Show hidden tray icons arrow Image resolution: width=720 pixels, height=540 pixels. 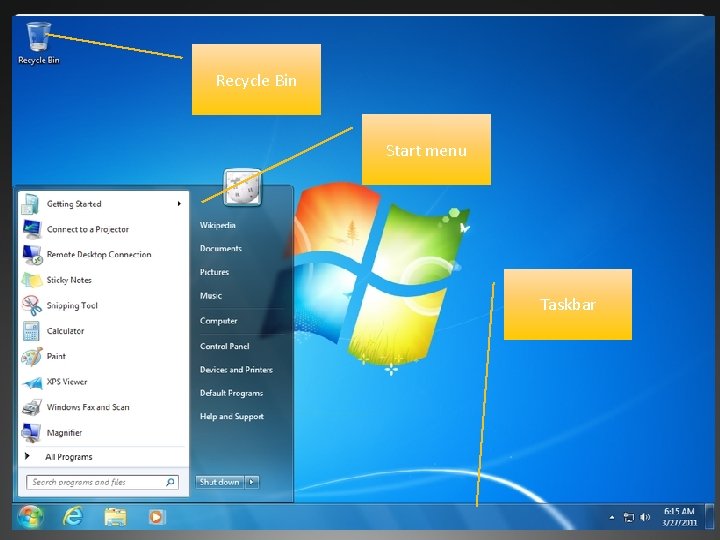[612, 518]
